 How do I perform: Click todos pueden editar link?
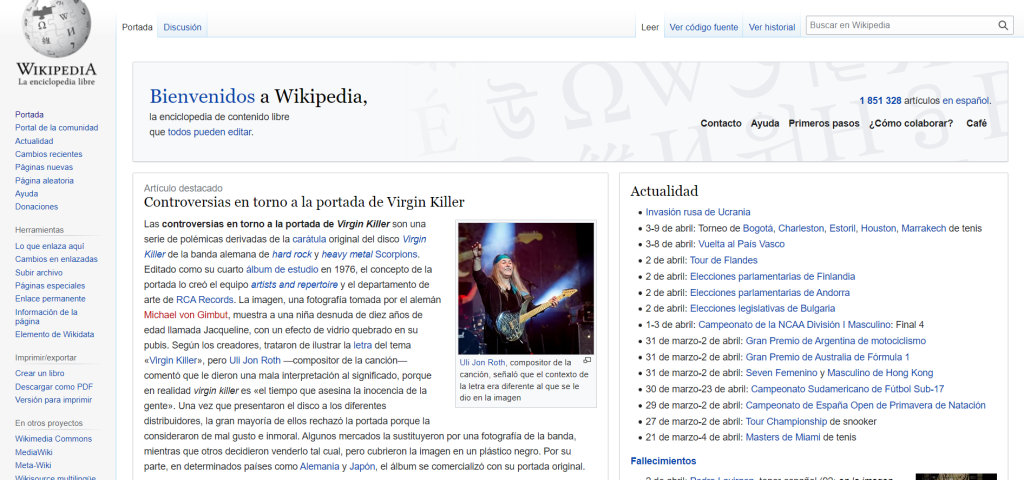point(209,132)
